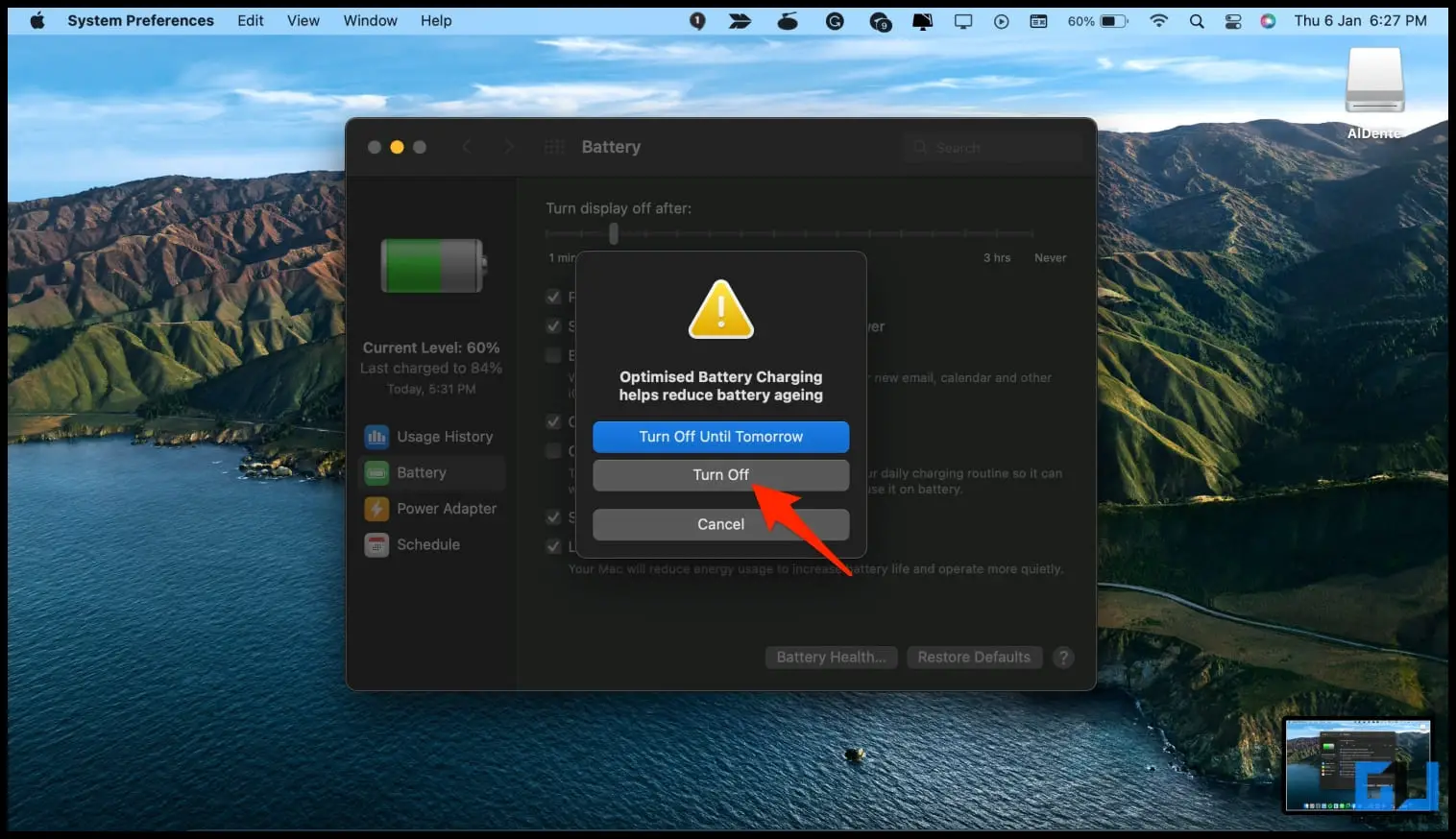Cancel the Optimised Battery Charging dialog
The width and height of the screenshot is (1456, 839).
click(721, 524)
